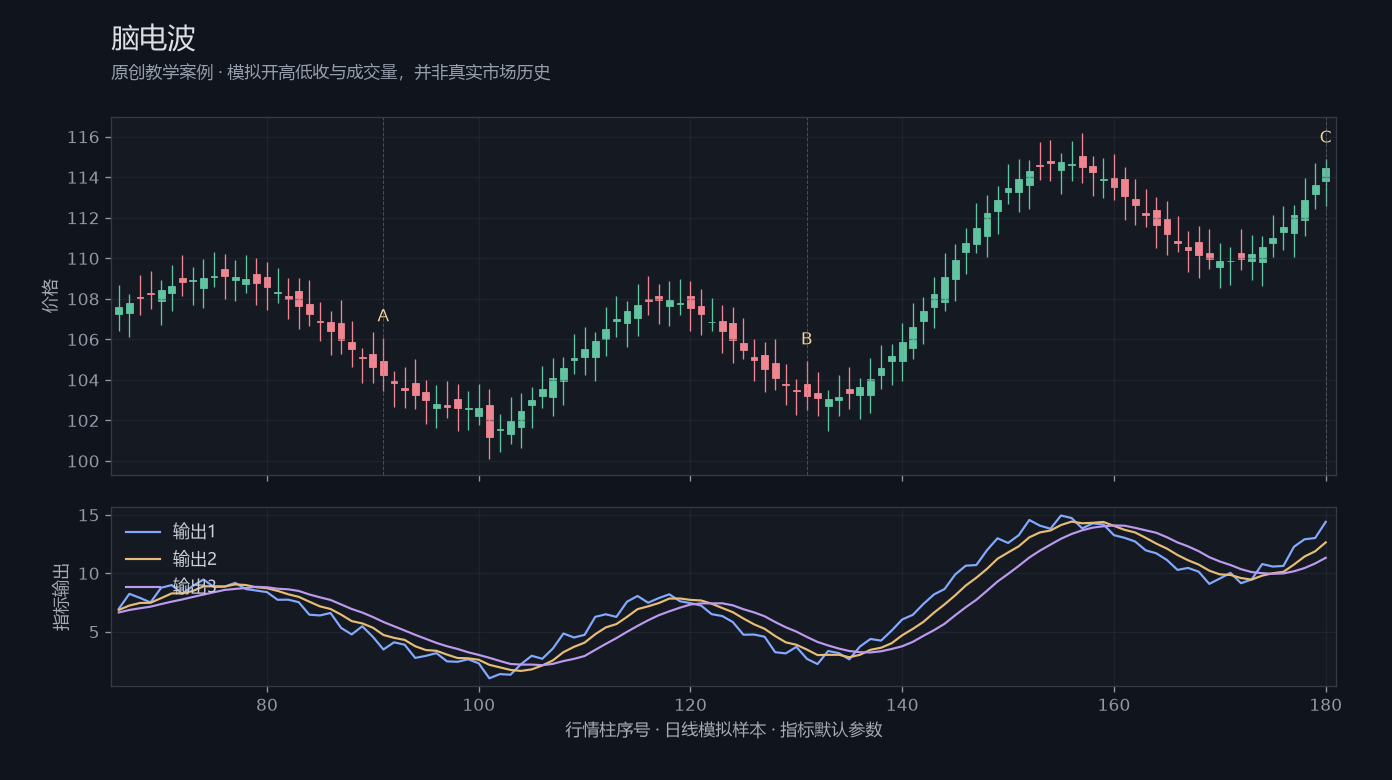Screen dimensions: 1392x780
Task: Click x-axis tick 180
Action: (x=1325, y=704)
